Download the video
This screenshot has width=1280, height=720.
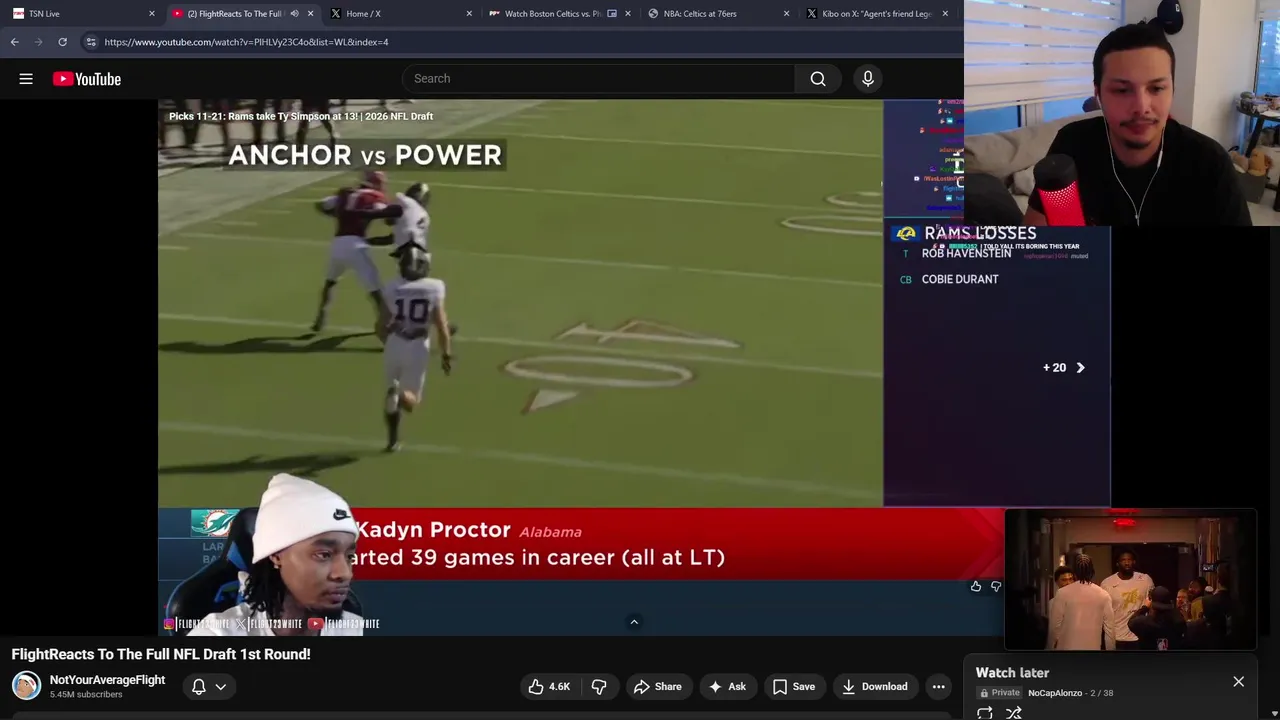click(x=875, y=687)
